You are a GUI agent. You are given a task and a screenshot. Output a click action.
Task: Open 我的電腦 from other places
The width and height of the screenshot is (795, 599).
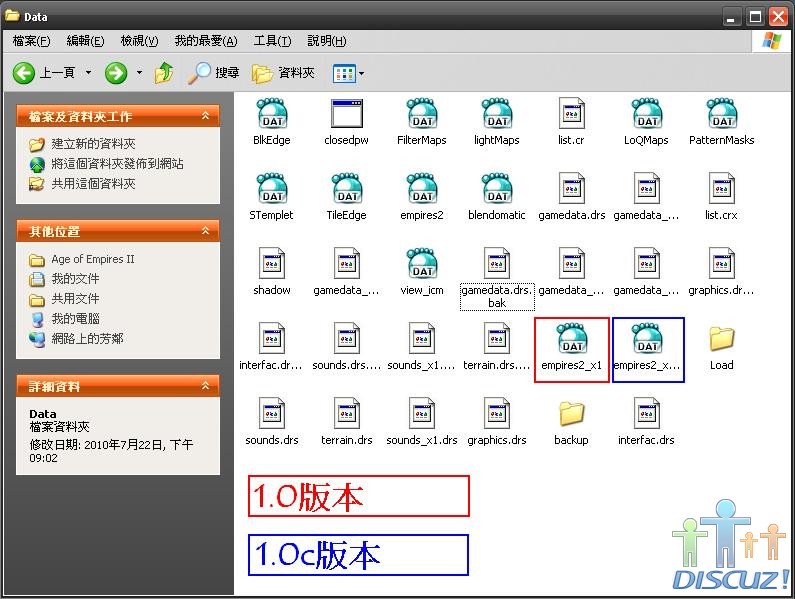pyautogui.click(x=75, y=319)
